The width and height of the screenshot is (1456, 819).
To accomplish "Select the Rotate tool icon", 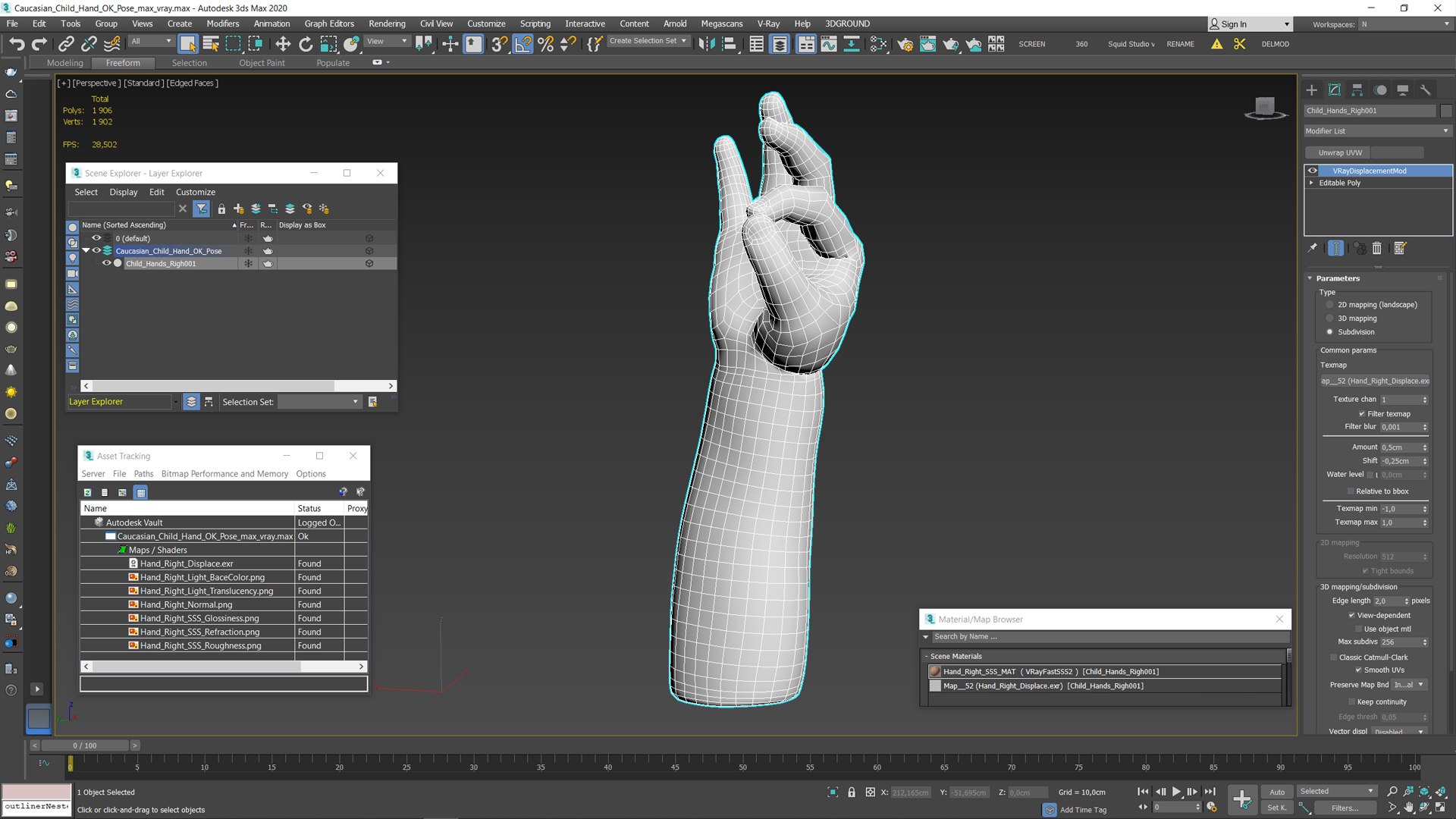I will coord(306,44).
